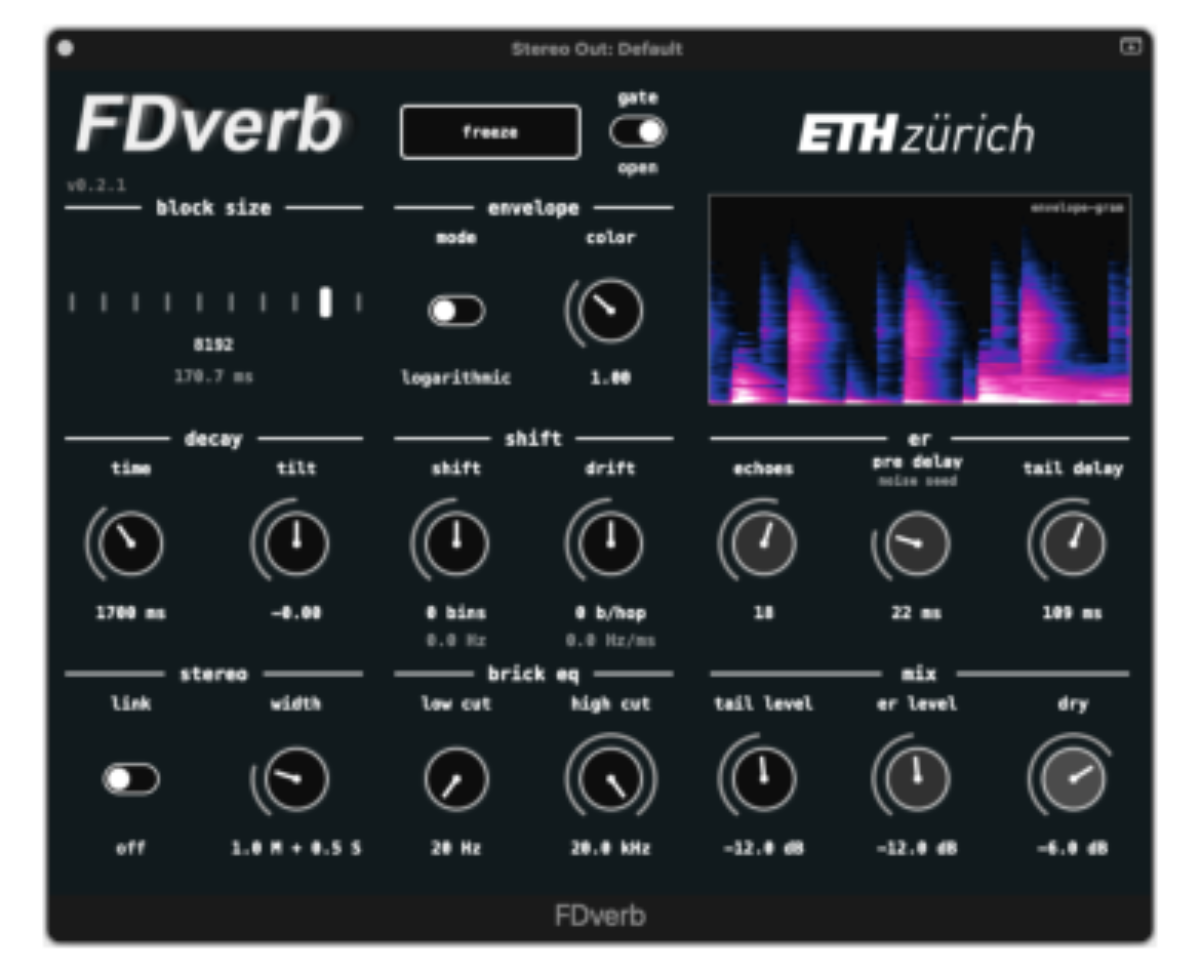Image resolution: width=1200 pixels, height=972 pixels.
Task: Click the -6.0 dB dry value
Action: (1072, 848)
